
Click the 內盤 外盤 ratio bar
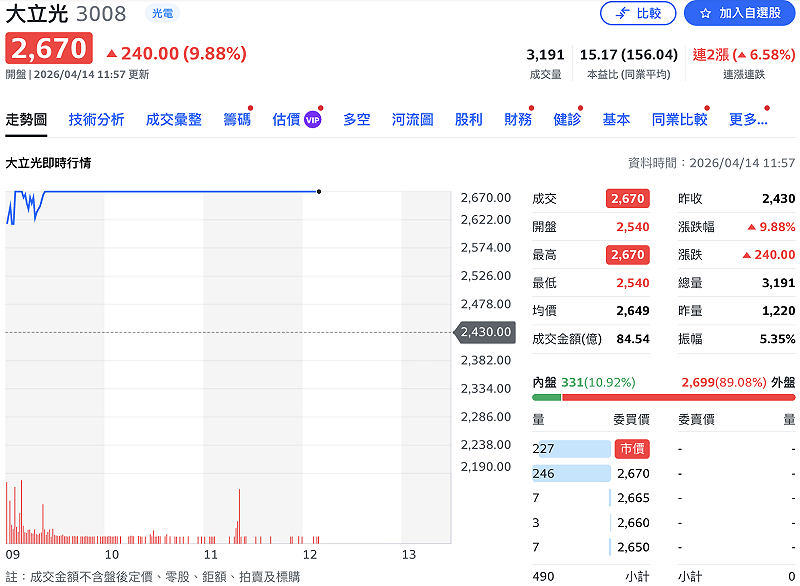pyautogui.click(x=663, y=397)
